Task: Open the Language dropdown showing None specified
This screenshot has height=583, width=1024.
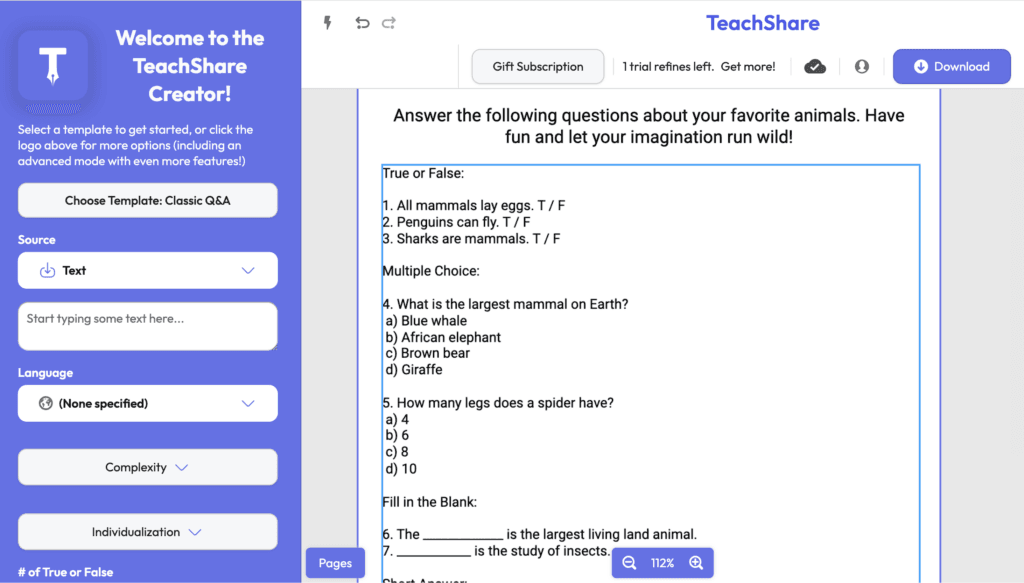Action: [147, 404]
